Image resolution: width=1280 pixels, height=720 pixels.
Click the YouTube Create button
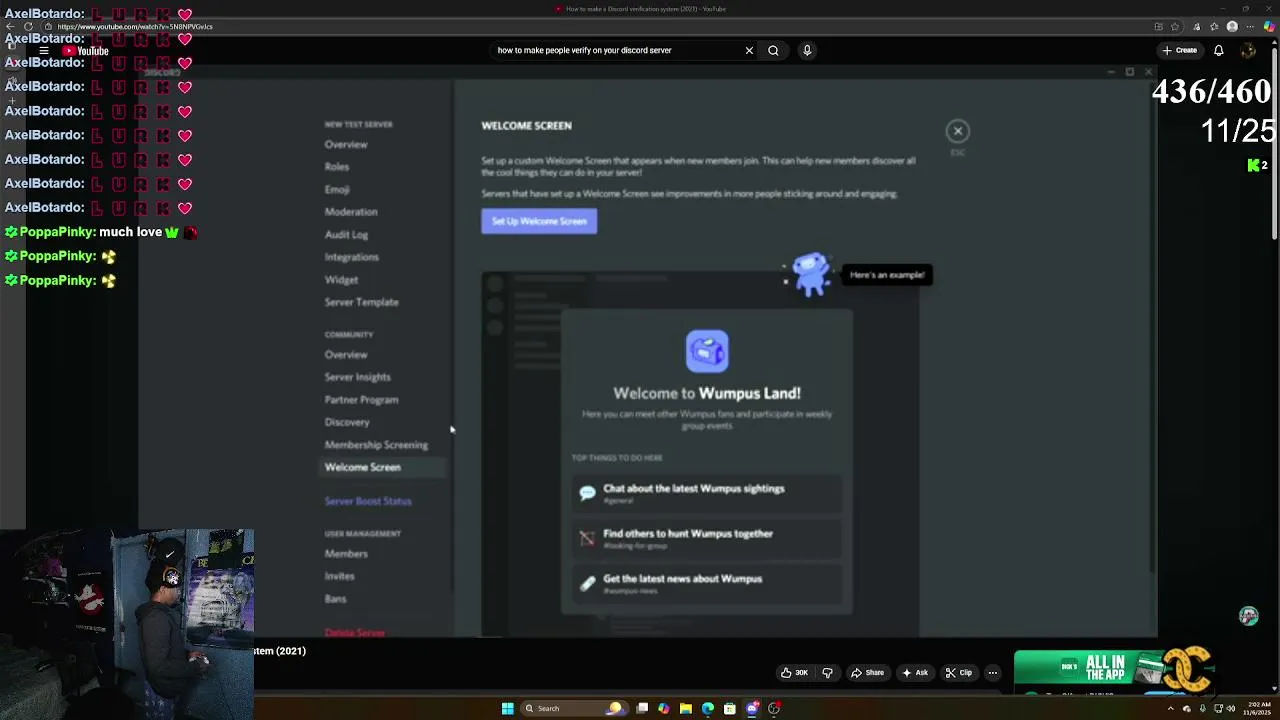point(1180,50)
